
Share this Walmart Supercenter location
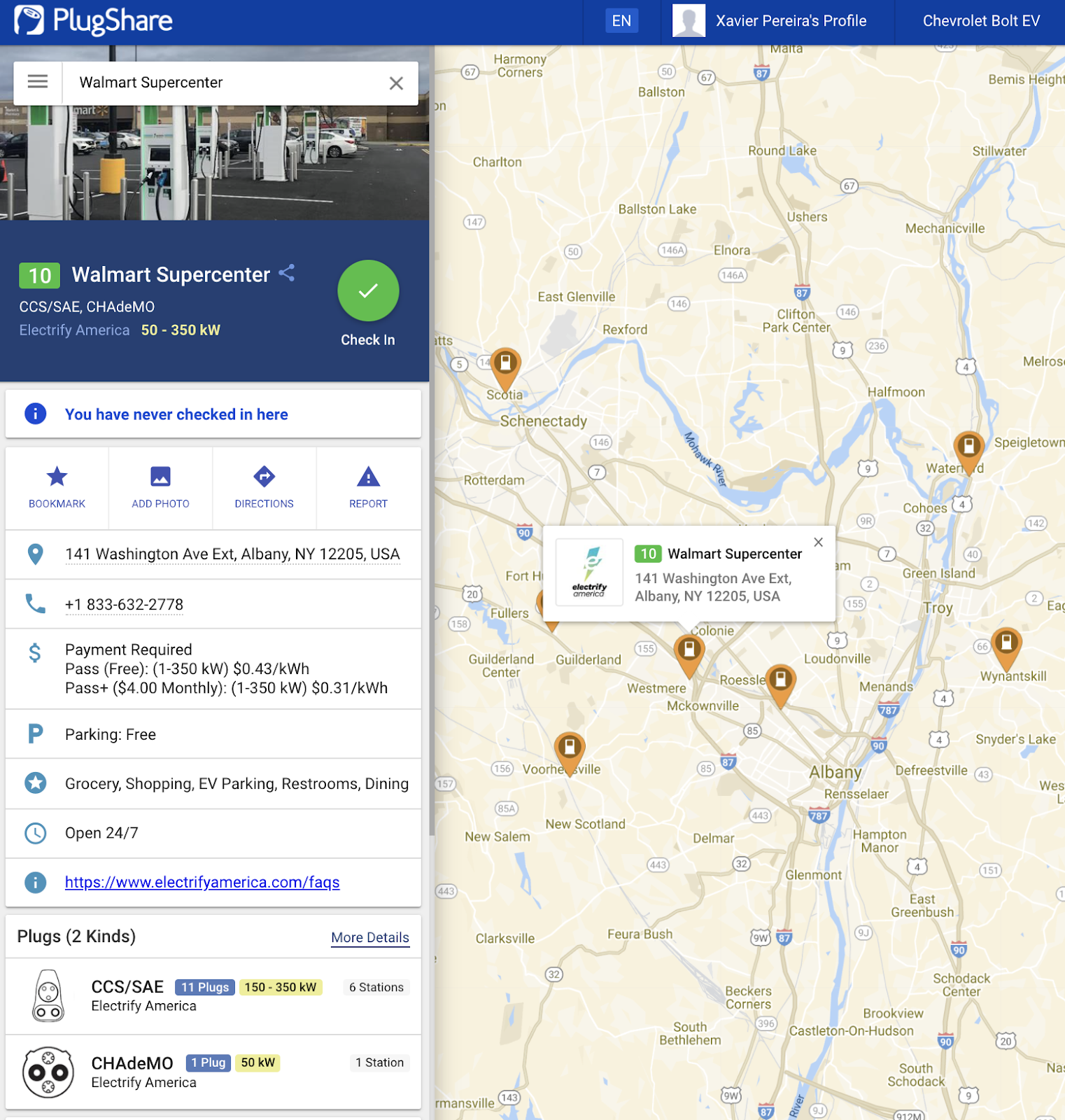(x=287, y=273)
